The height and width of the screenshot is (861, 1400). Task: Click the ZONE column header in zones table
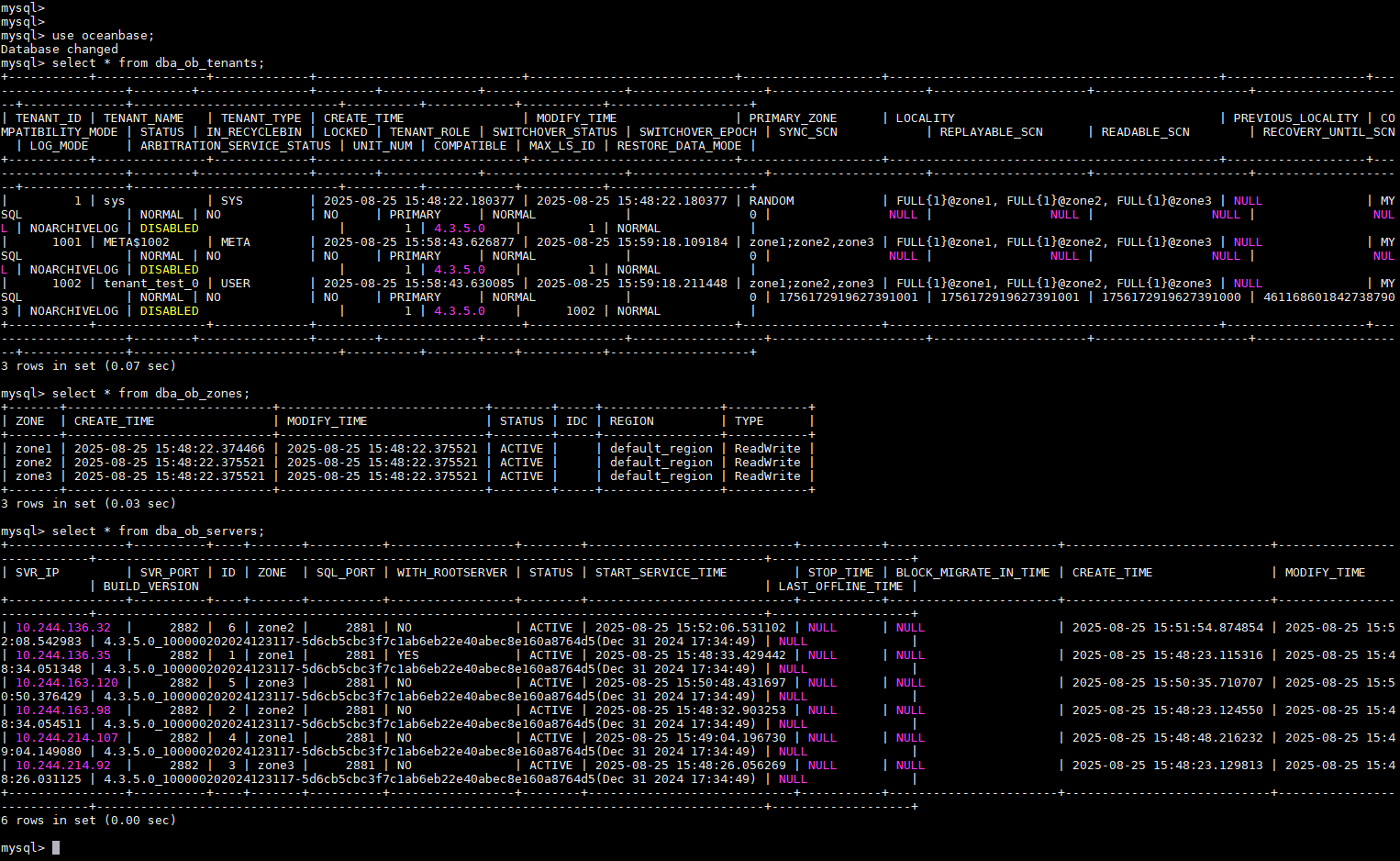click(x=30, y=421)
